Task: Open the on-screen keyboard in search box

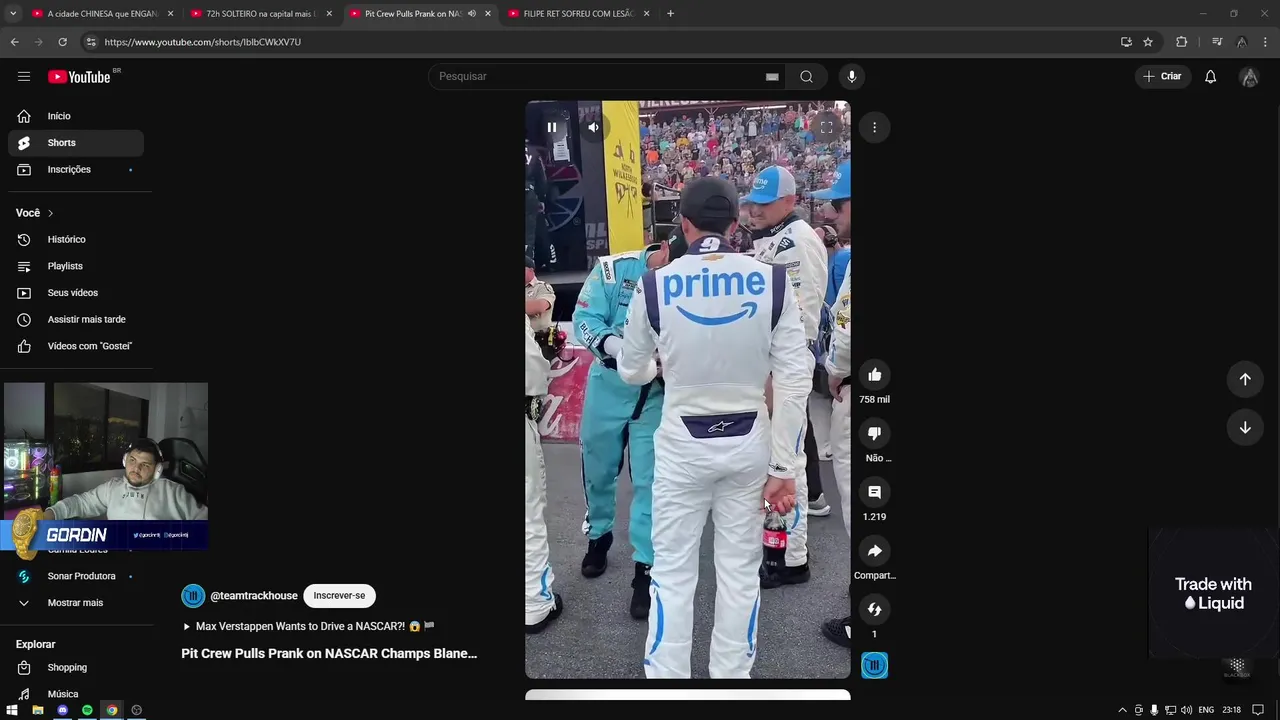Action: pos(772,77)
